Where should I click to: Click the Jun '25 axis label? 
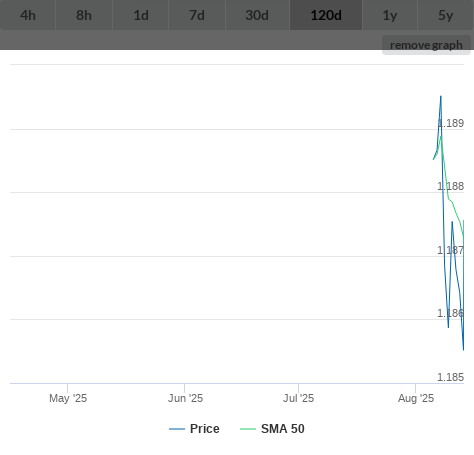(185, 398)
